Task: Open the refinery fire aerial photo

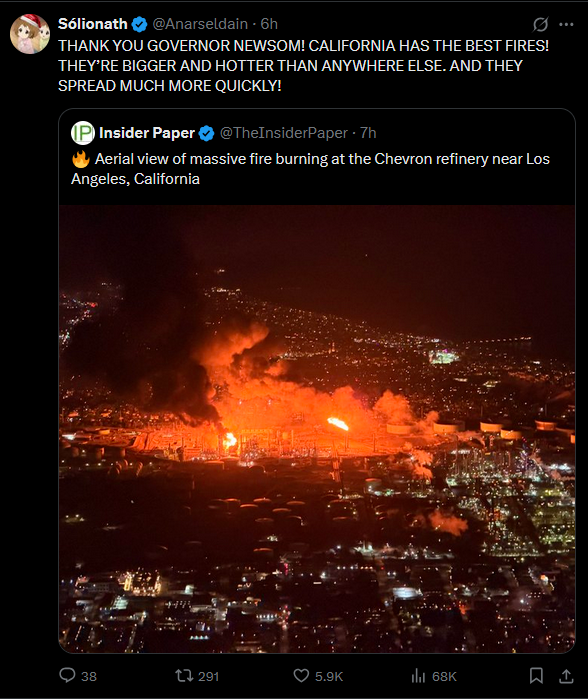Action: [317, 429]
